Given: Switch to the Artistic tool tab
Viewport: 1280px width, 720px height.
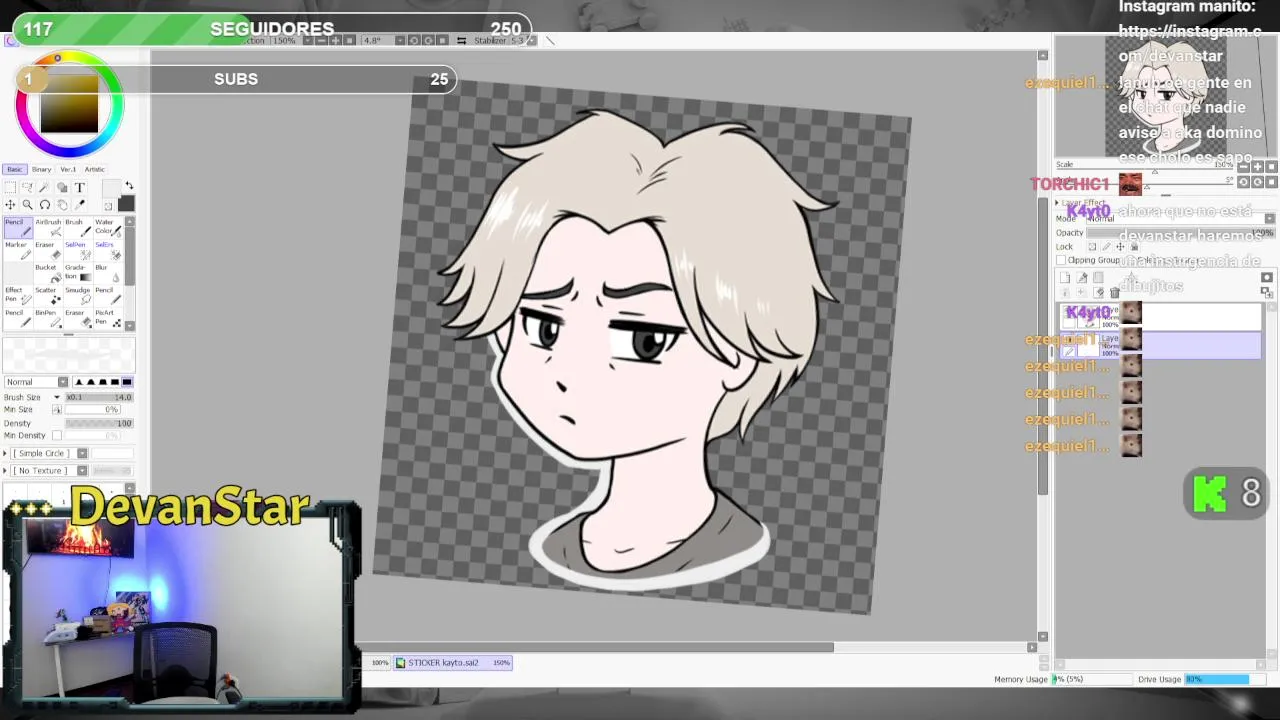Looking at the screenshot, I should point(94,169).
